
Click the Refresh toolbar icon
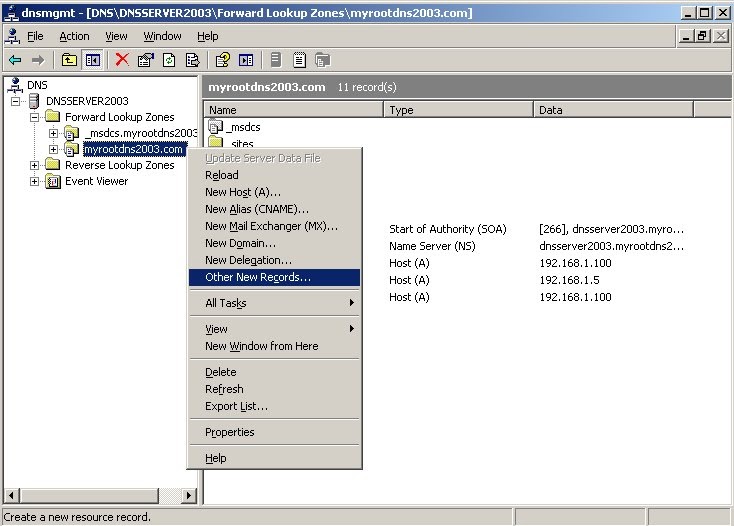pyautogui.click(x=168, y=60)
